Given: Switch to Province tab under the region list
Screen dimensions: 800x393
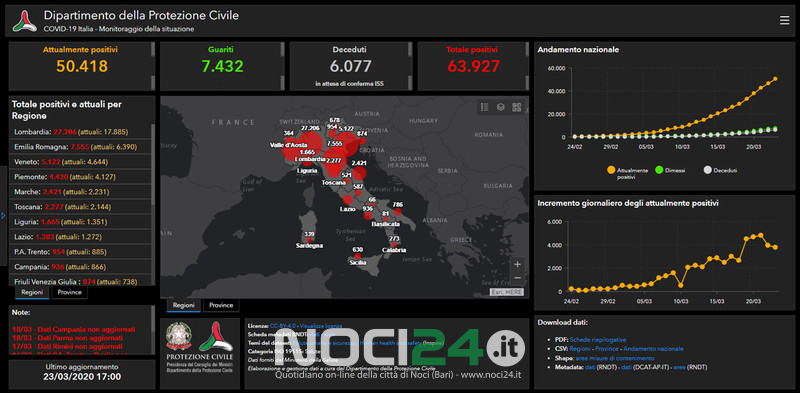Looking at the screenshot, I should [69, 292].
